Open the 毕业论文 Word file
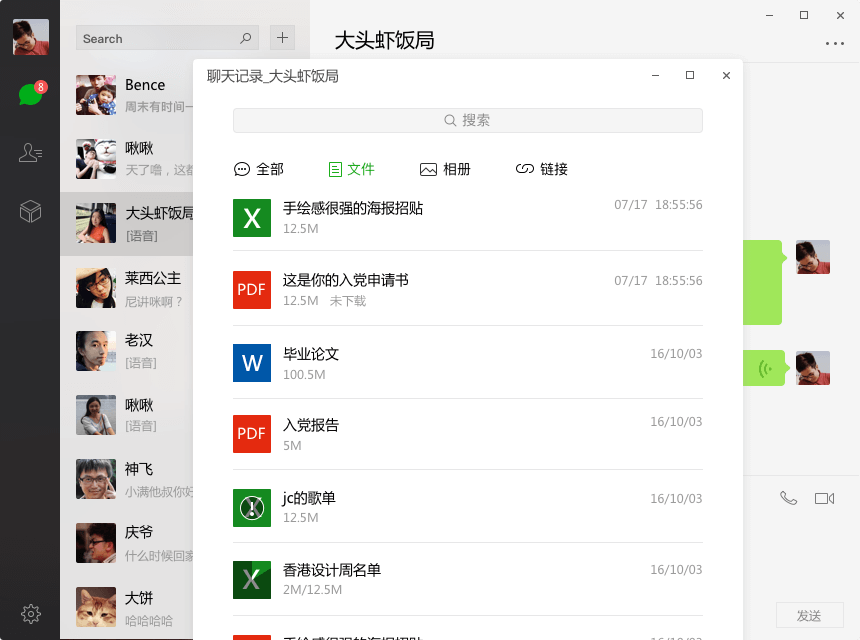This screenshot has height=640, width=860. [468, 363]
